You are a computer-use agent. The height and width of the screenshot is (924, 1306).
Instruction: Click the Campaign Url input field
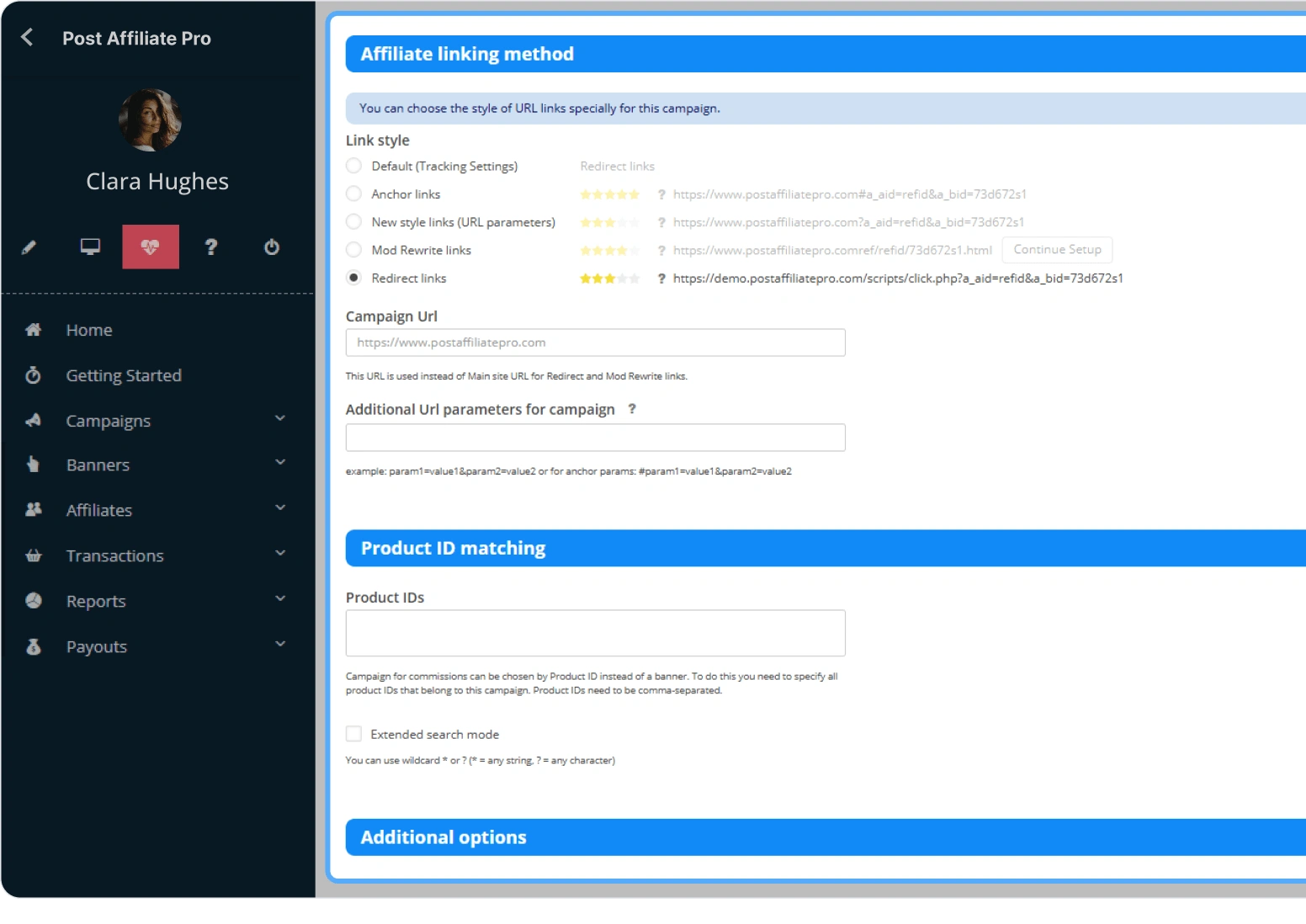pos(595,343)
